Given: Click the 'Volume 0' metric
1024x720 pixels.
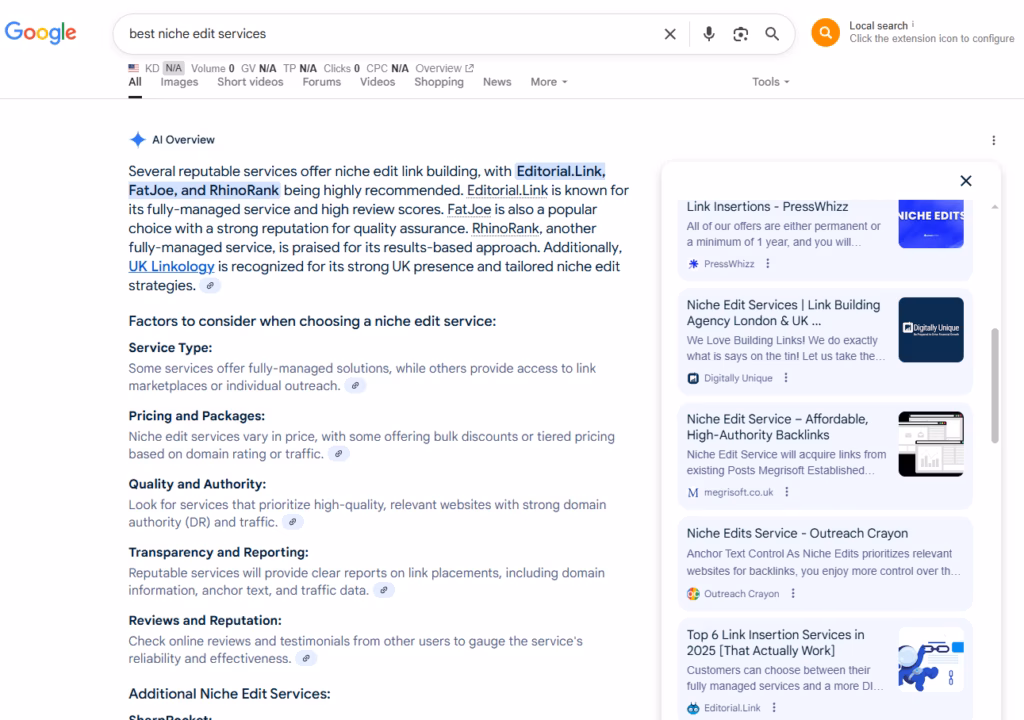Looking at the screenshot, I should click(x=212, y=68).
